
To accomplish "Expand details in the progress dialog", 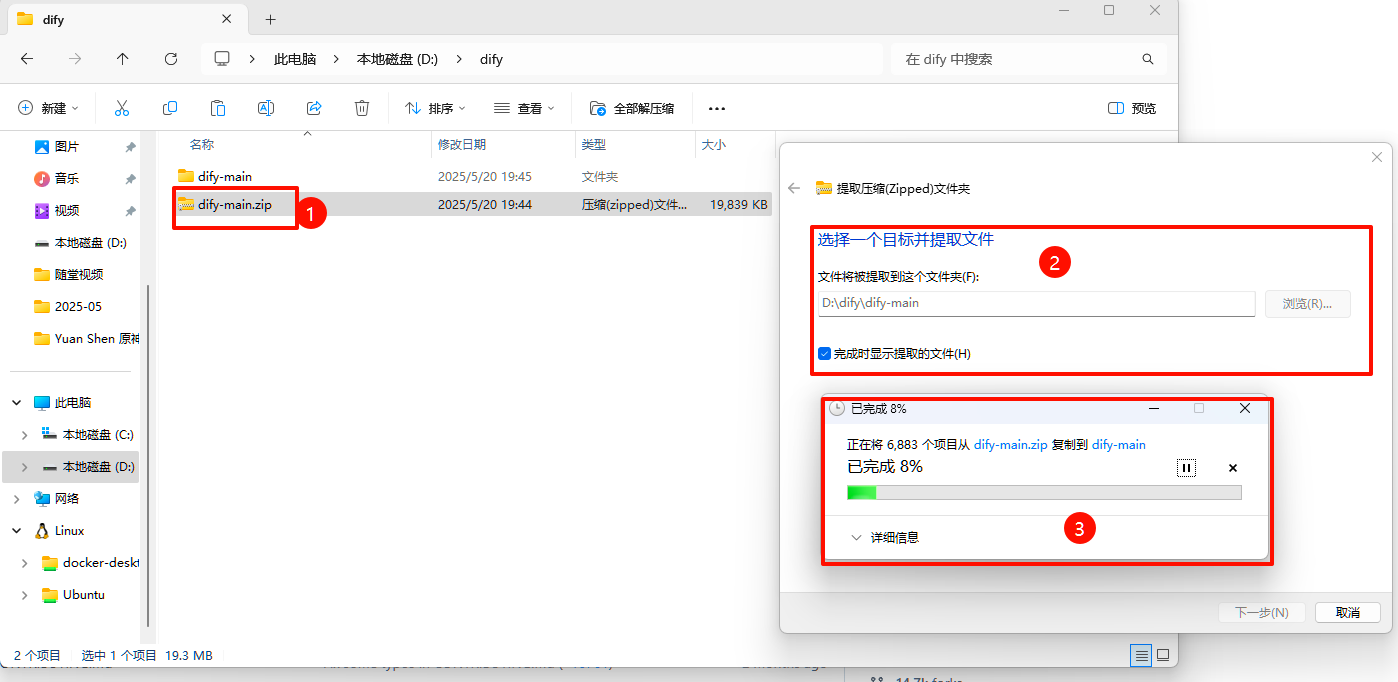I will 885,537.
